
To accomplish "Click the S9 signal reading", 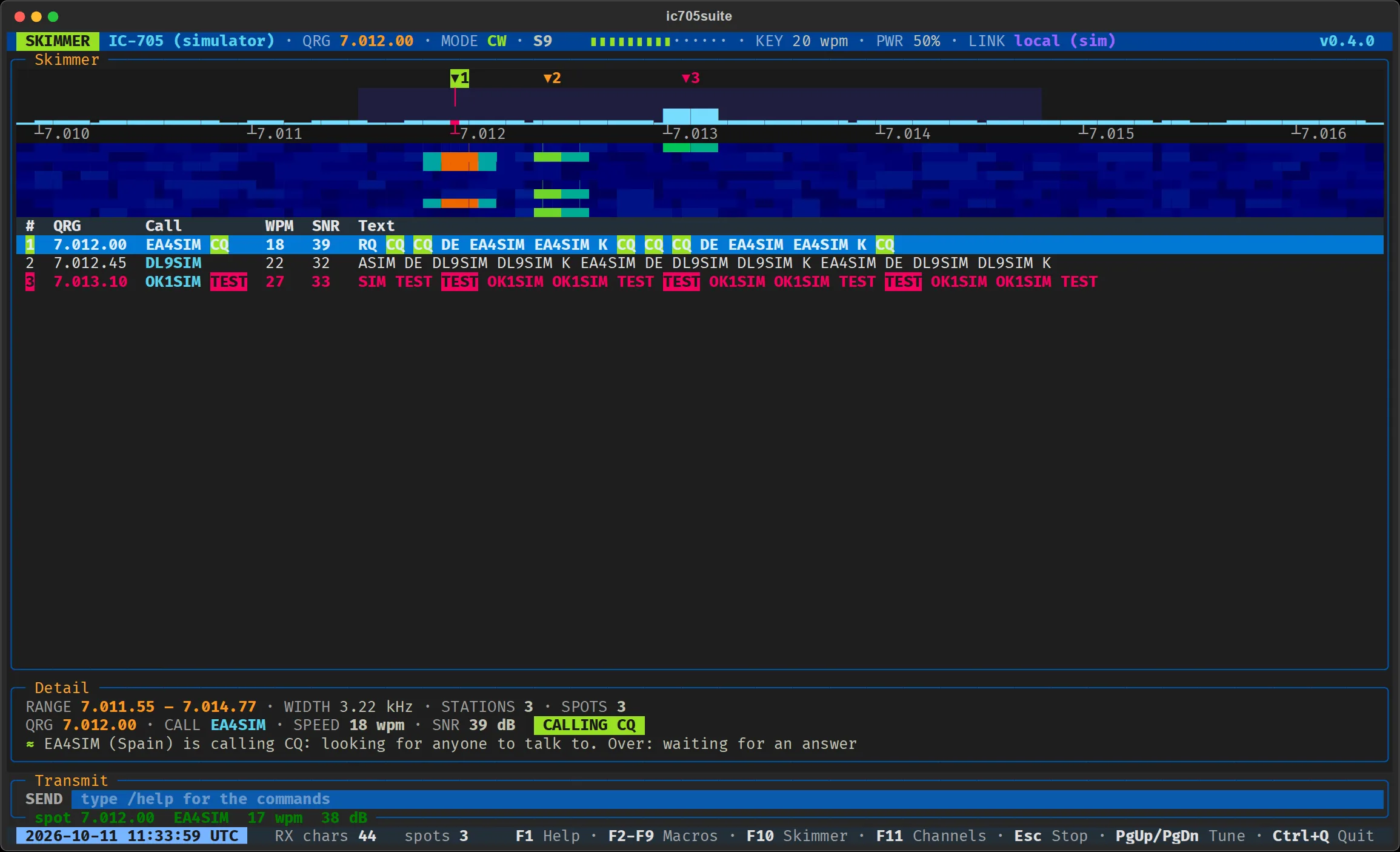I will 542,41.
